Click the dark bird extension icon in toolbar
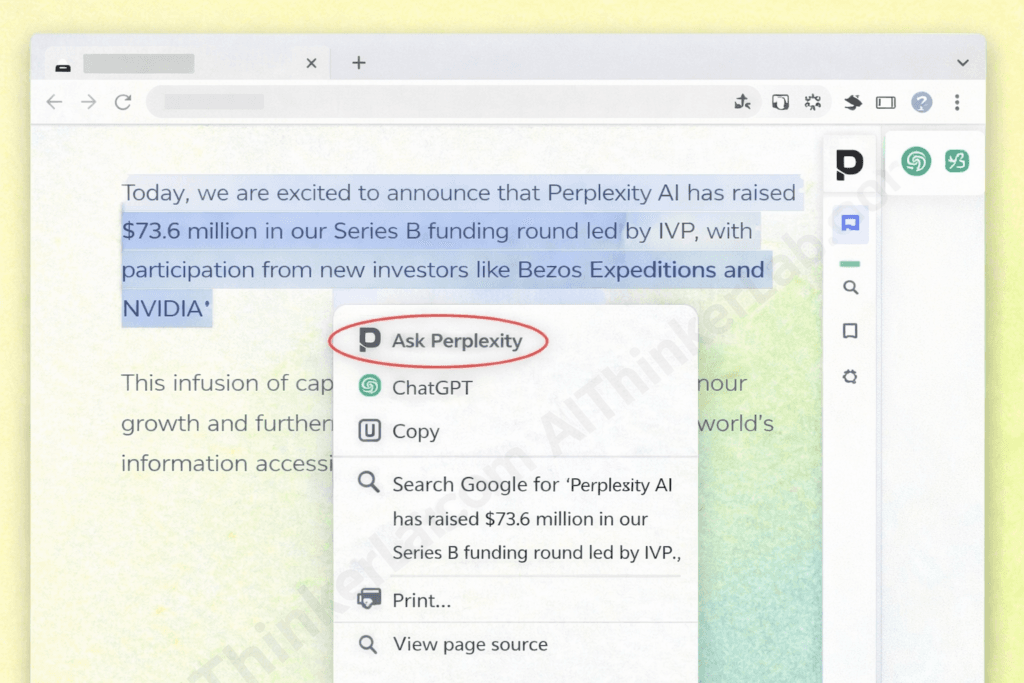This screenshot has width=1024, height=683. (851, 101)
